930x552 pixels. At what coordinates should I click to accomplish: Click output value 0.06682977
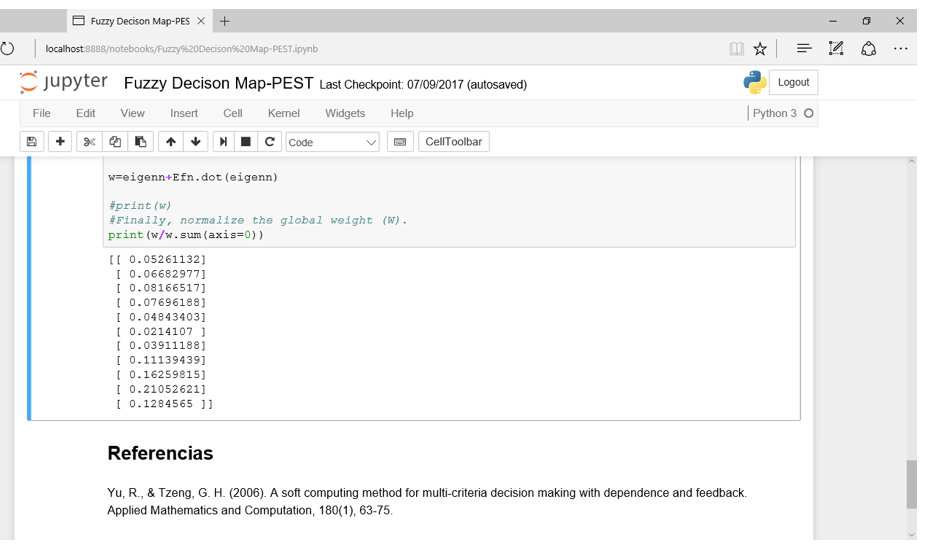(x=164, y=274)
